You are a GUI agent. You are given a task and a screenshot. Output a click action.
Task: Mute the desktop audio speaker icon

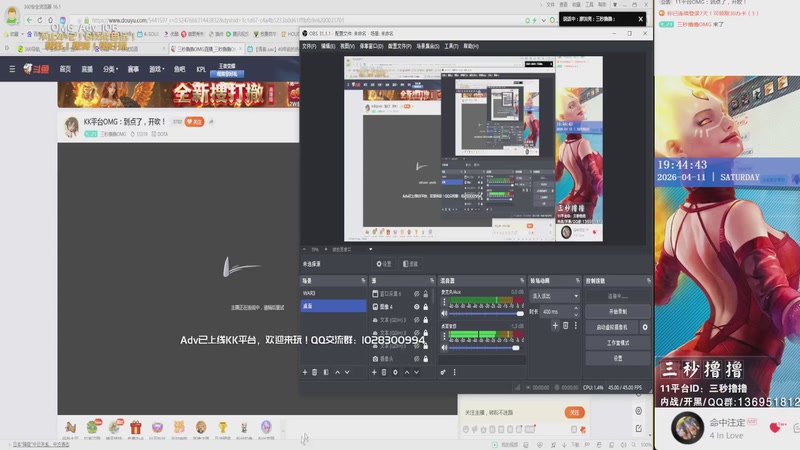pos(444,347)
